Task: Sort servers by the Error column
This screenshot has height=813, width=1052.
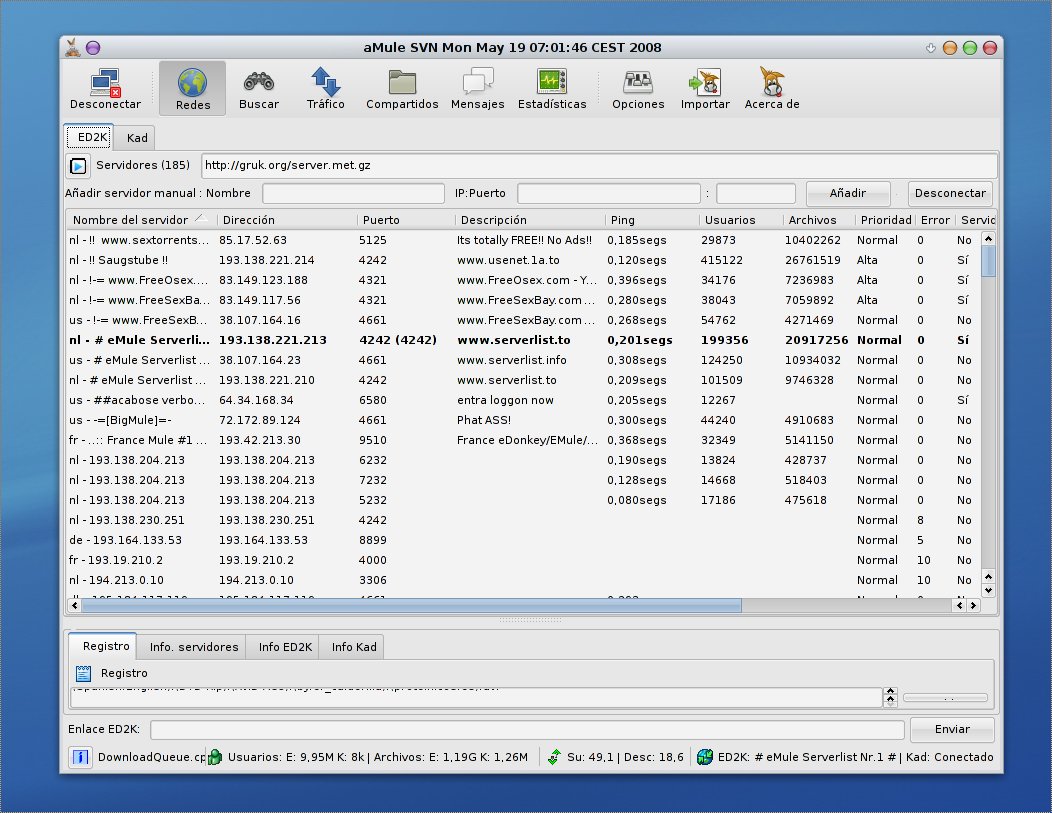Action: (935, 220)
